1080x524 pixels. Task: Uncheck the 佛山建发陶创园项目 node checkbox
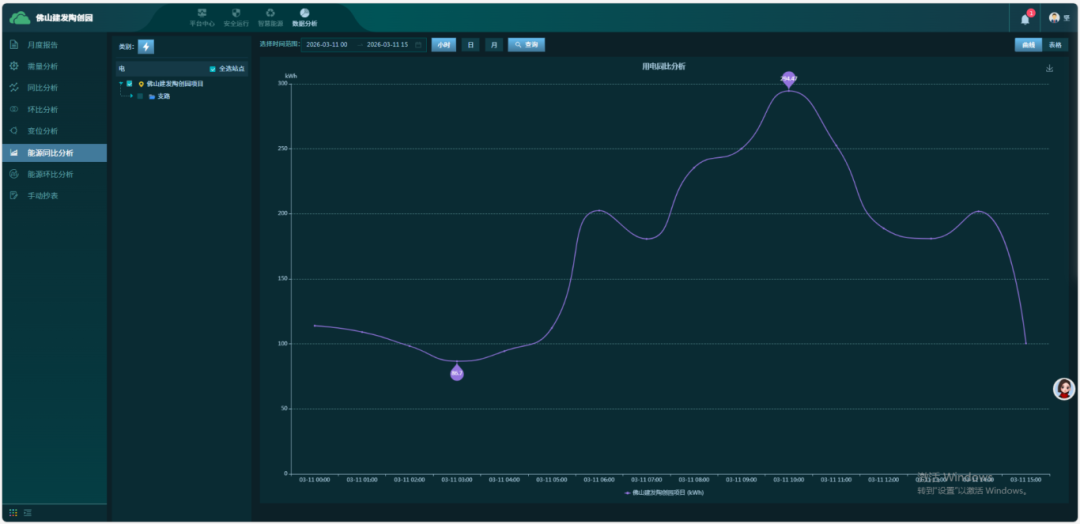pyautogui.click(x=129, y=84)
